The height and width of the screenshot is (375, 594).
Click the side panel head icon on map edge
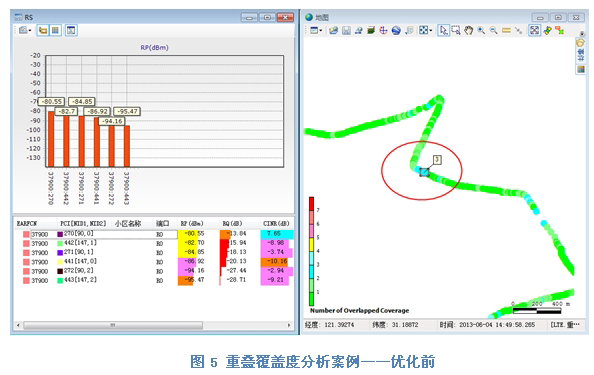point(580,43)
